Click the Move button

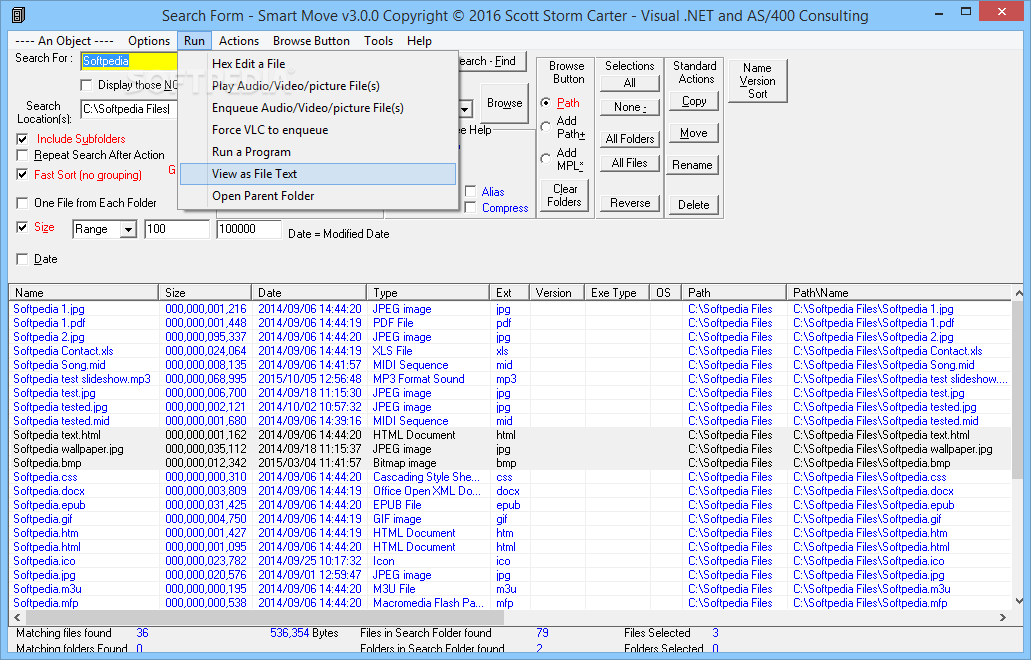[694, 133]
